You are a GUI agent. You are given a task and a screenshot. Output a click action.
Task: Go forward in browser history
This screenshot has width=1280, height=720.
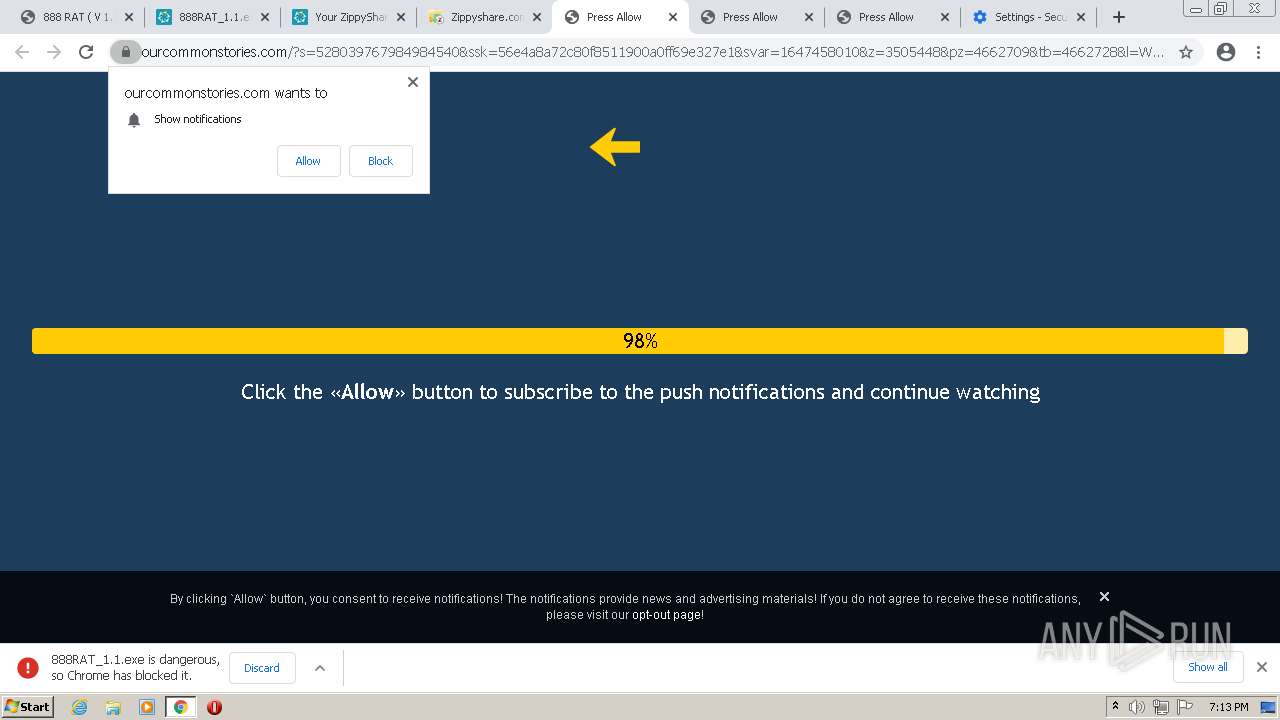54,52
